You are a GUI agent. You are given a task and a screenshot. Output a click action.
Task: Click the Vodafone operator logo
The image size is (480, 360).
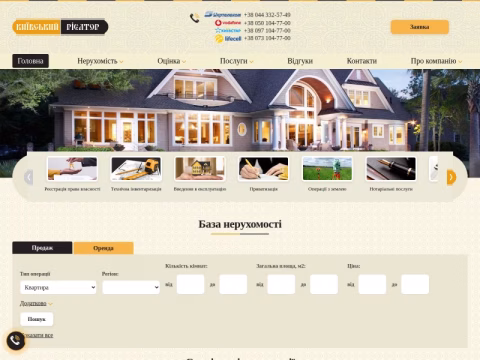coord(228,23)
